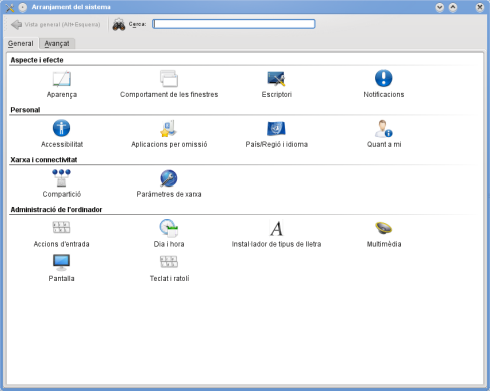Click the Aspecte i efecte section heading

pyautogui.click(x=37, y=60)
